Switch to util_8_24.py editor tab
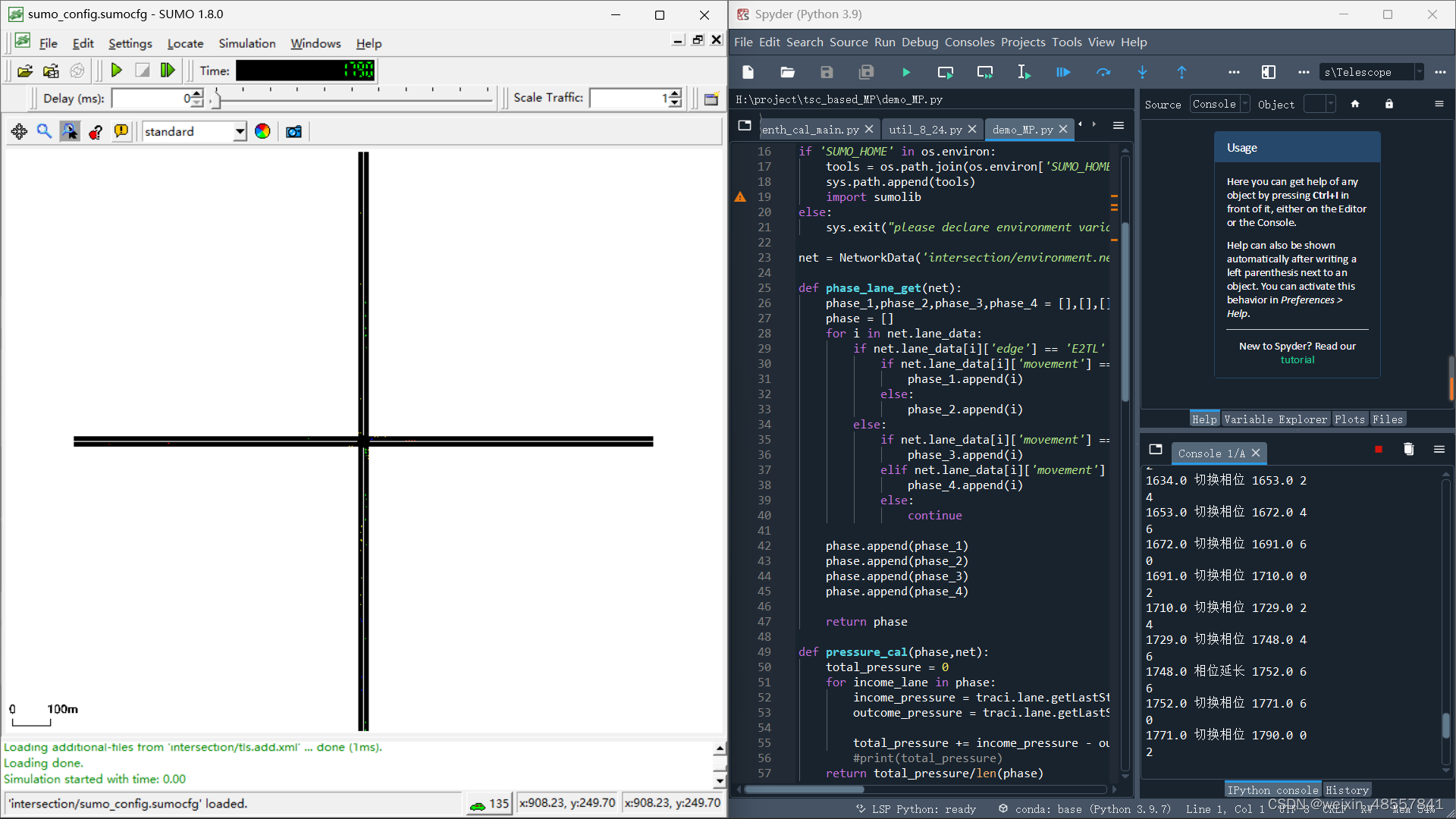 click(925, 130)
